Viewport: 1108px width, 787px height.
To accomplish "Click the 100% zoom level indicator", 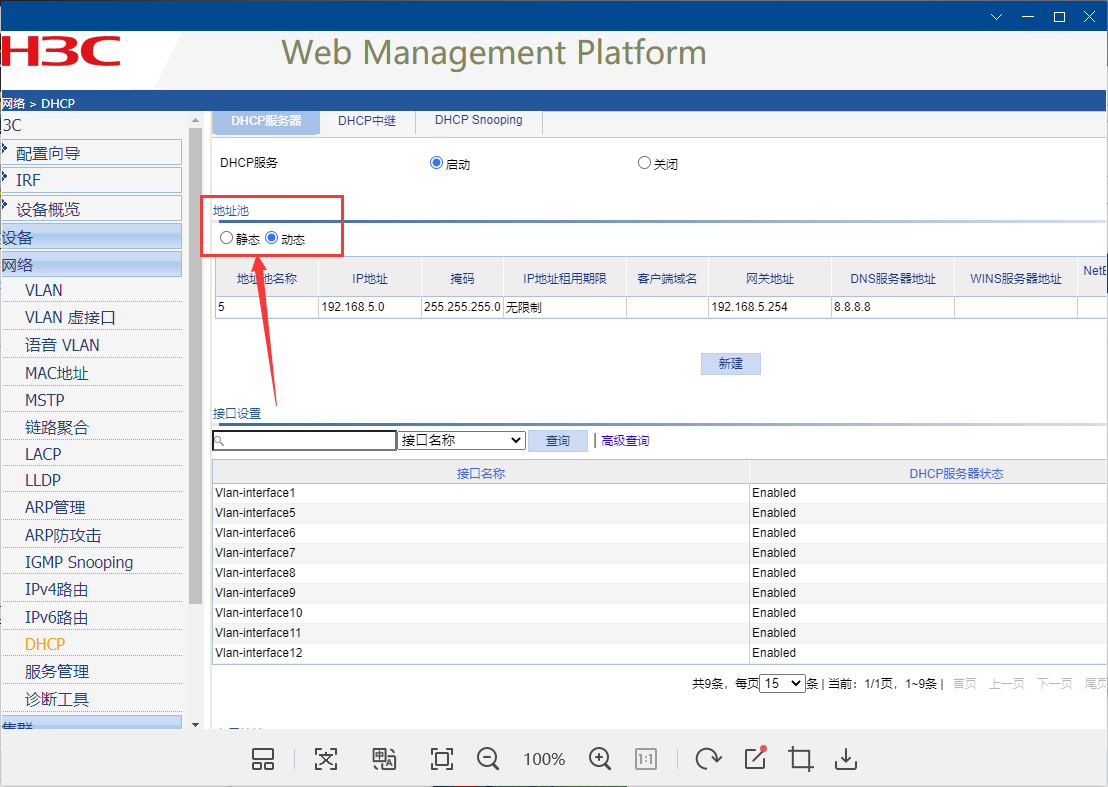I will pos(544,759).
